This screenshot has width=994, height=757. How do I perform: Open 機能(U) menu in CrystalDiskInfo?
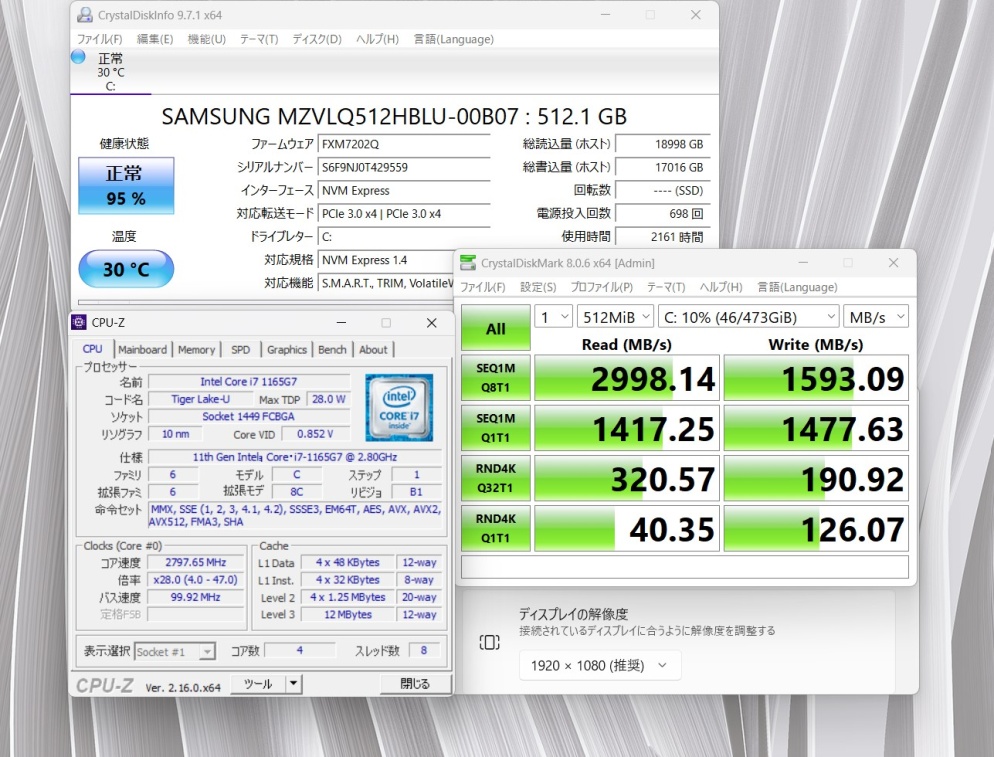tap(207, 39)
